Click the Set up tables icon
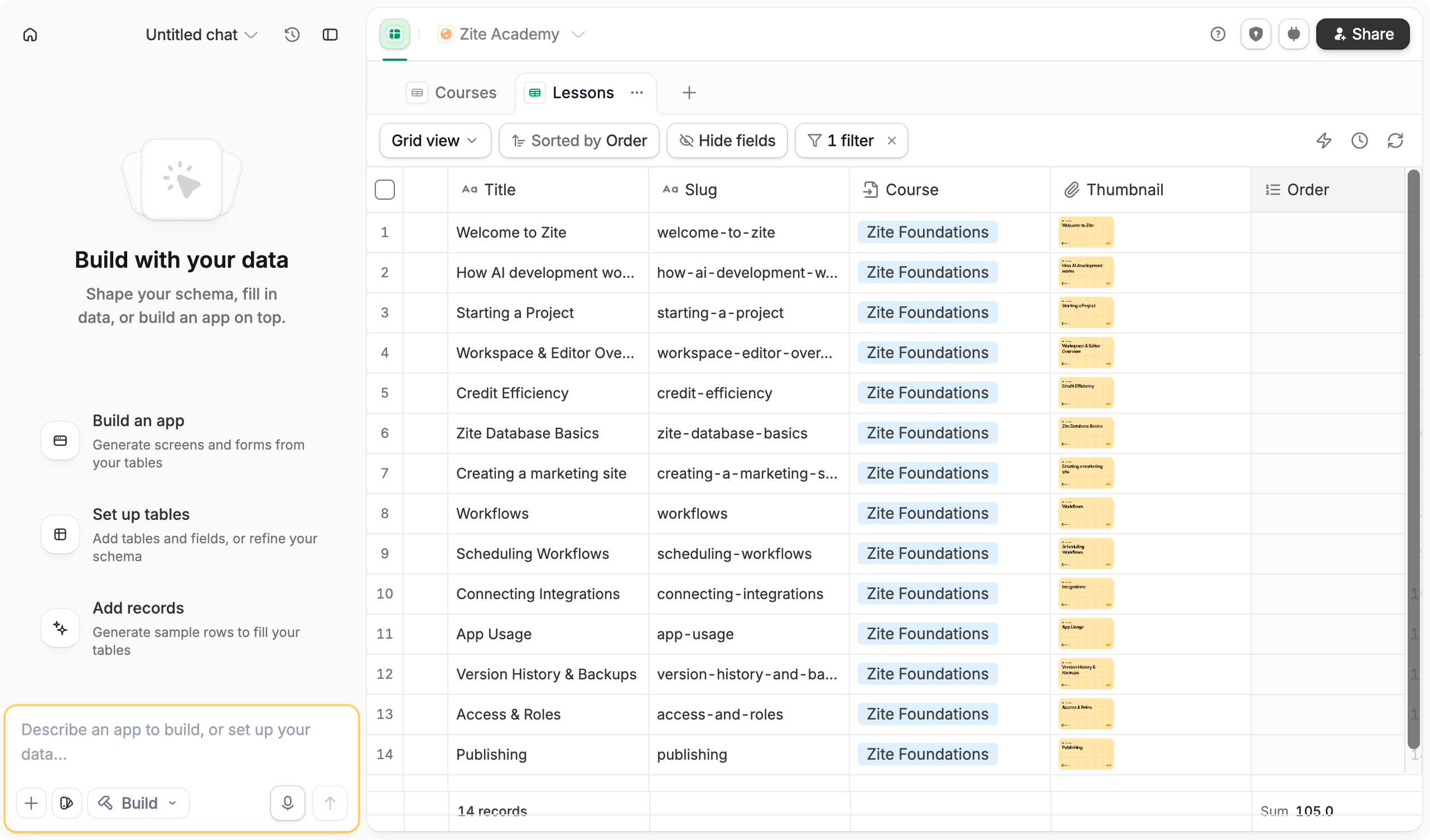Viewport: 1430px width, 840px height. click(60, 535)
